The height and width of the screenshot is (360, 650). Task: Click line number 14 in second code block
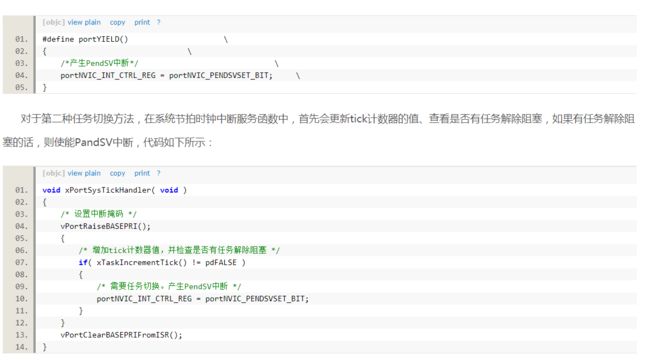click(x=21, y=347)
